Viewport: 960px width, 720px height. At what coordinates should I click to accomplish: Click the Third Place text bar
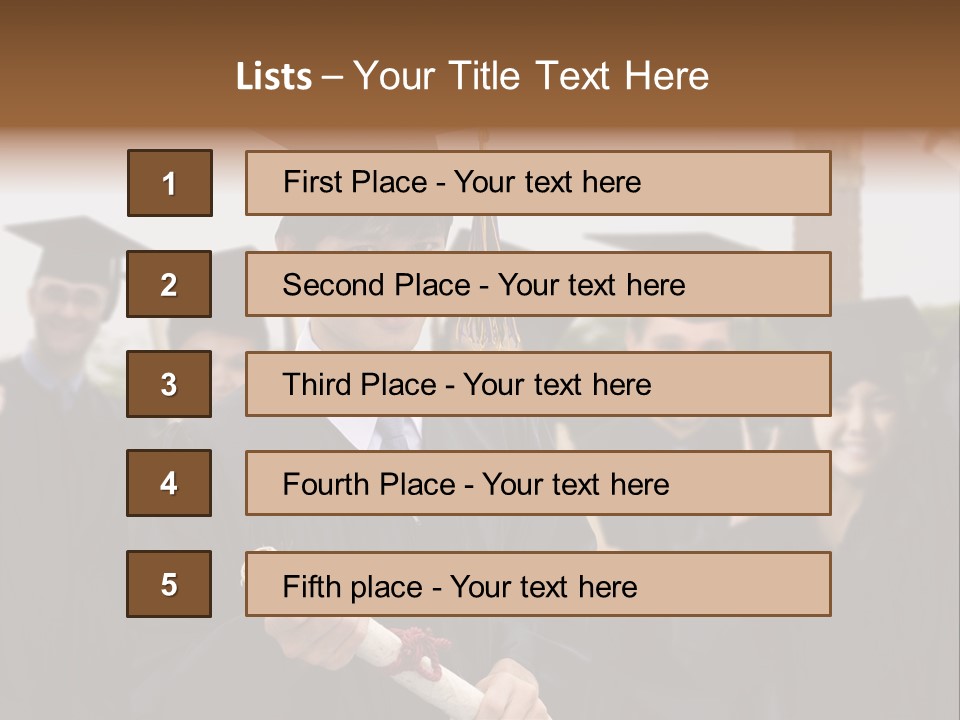tap(538, 384)
